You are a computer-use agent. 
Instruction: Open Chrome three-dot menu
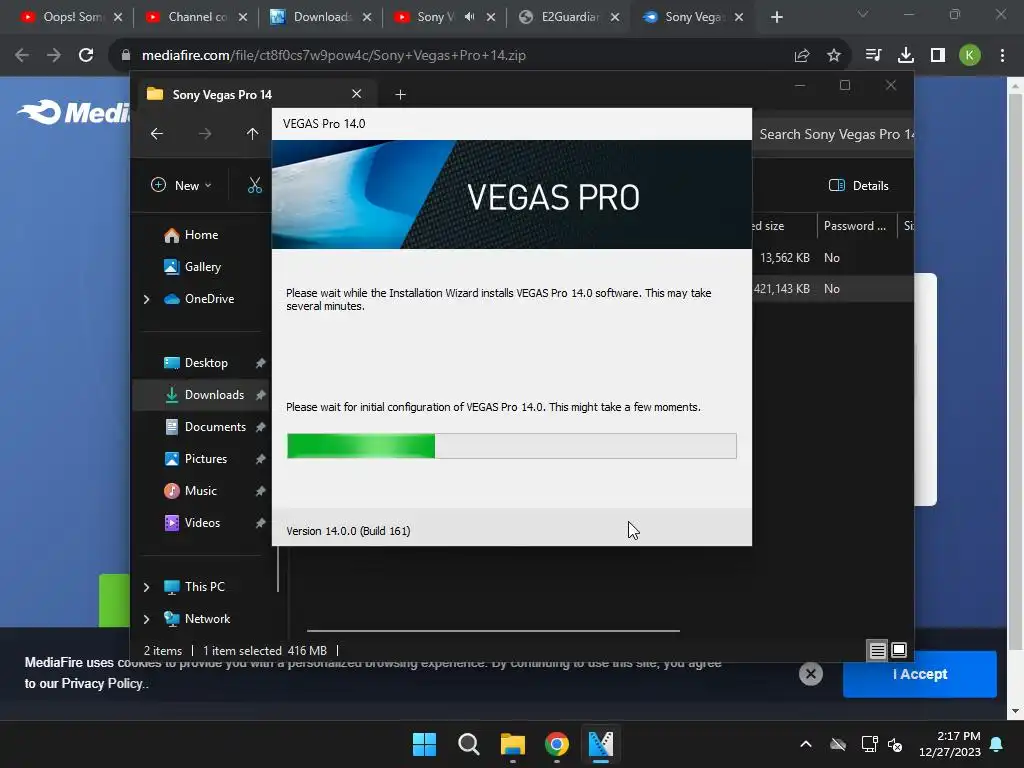(x=1002, y=56)
